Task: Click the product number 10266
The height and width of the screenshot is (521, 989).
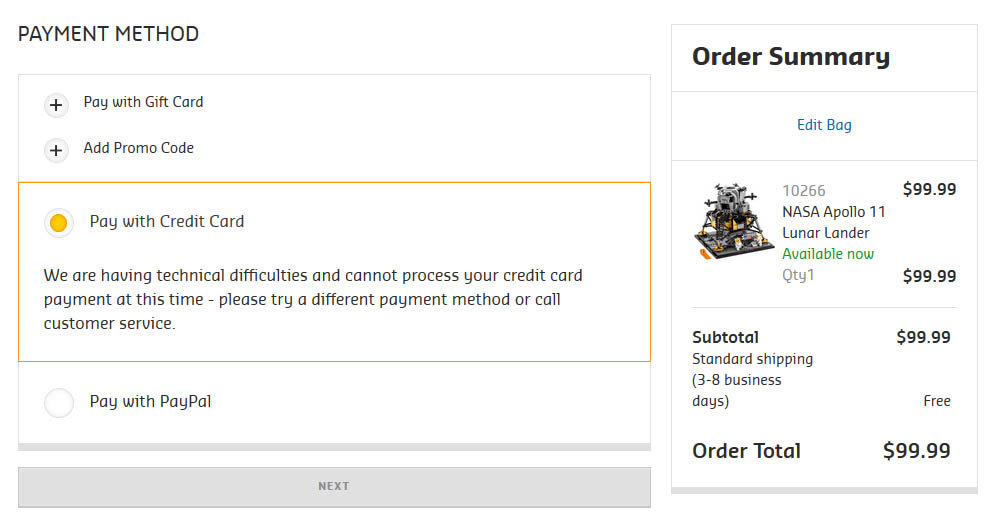Action: [804, 190]
